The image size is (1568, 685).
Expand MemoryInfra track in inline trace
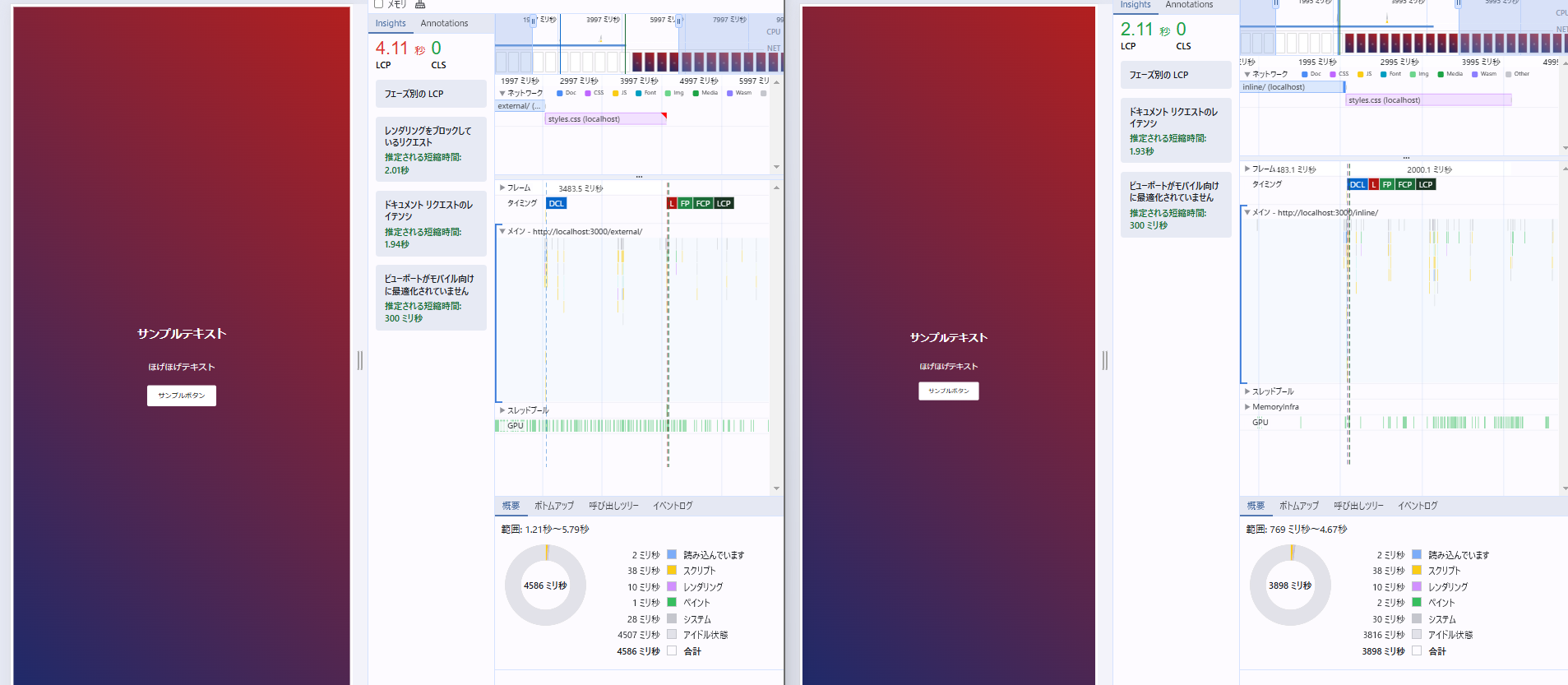[1247, 406]
